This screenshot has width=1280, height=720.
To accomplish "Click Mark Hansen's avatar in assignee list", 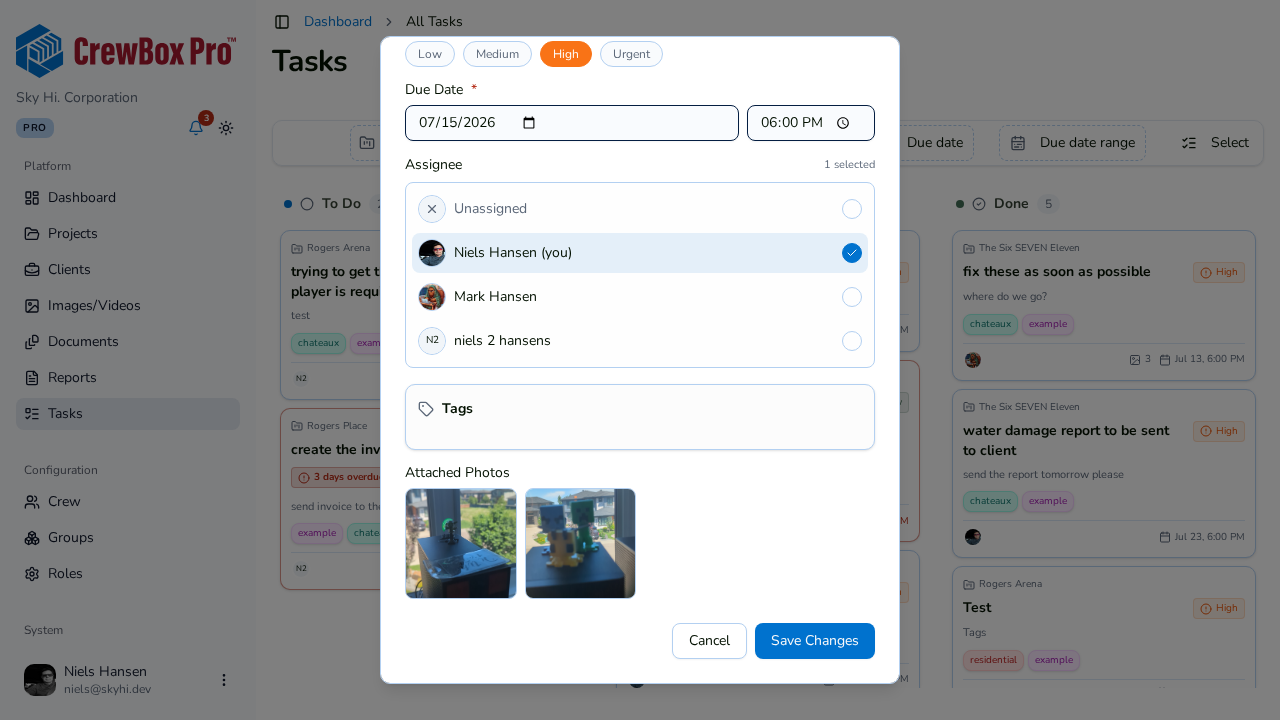I will pyautogui.click(x=432, y=297).
